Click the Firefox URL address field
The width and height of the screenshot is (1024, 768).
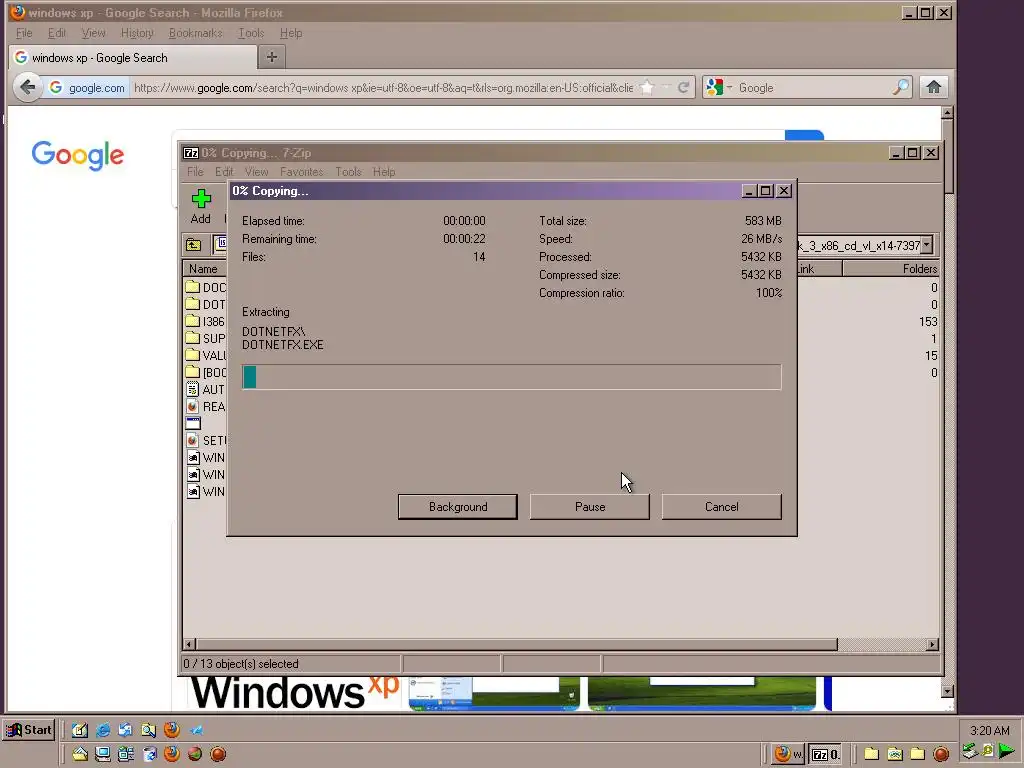point(383,88)
